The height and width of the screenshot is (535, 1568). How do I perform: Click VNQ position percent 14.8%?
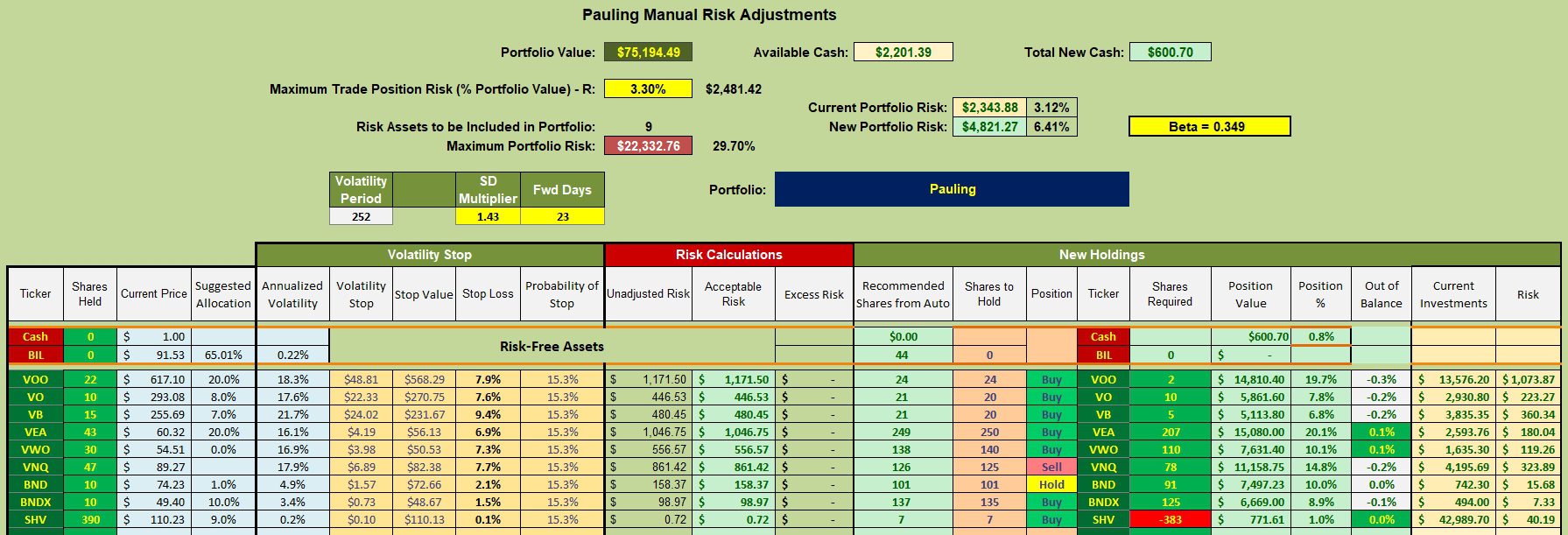click(x=1320, y=468)
